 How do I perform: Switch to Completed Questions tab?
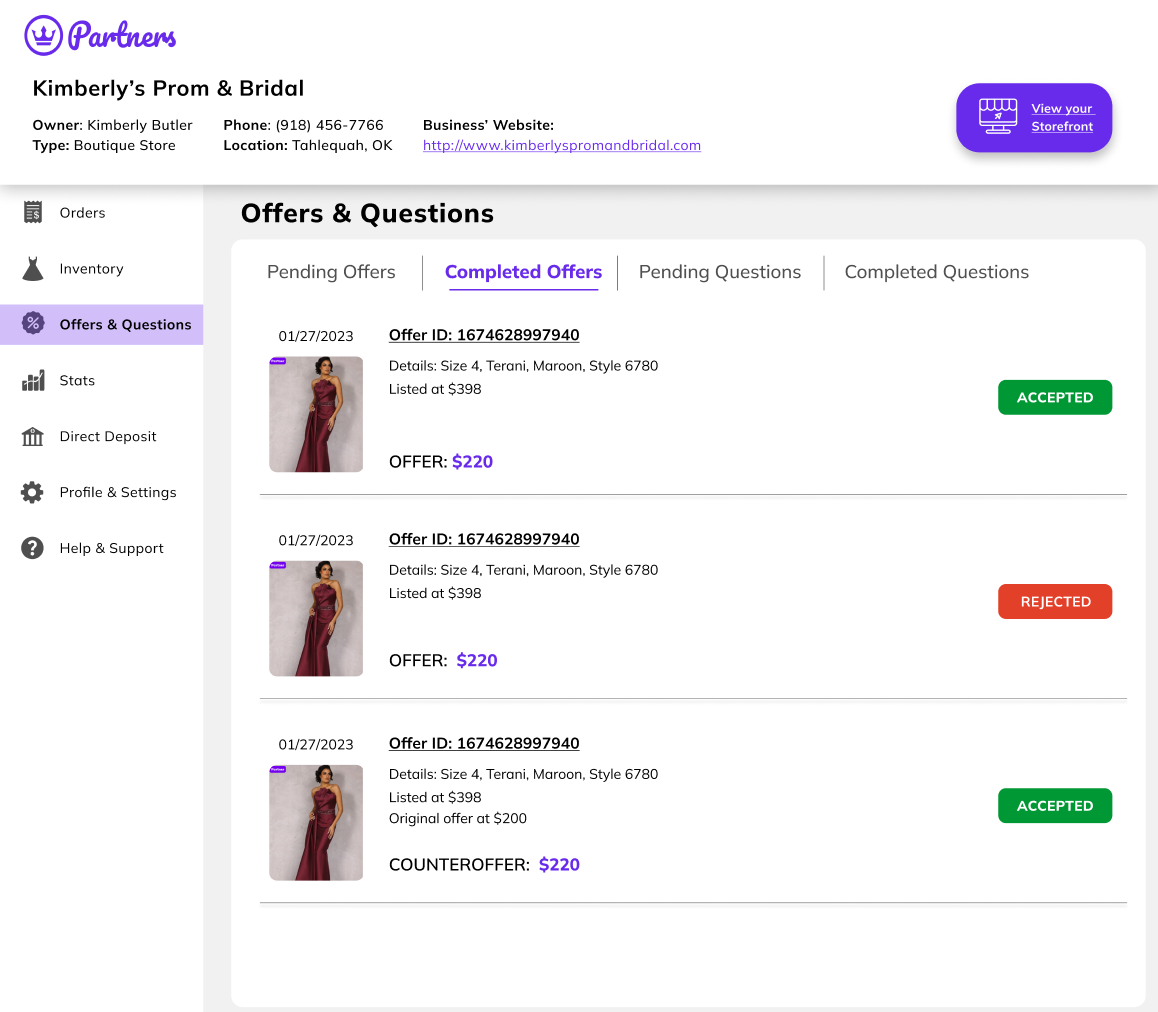point(936,272)
